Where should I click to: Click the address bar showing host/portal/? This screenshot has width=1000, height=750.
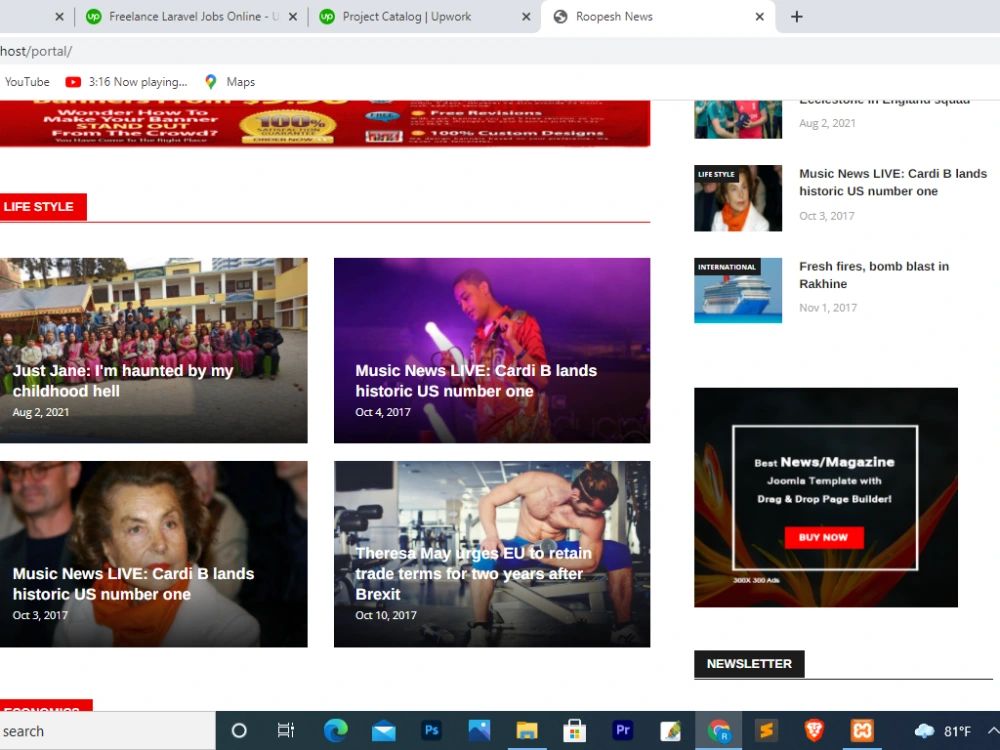[500, 51]
